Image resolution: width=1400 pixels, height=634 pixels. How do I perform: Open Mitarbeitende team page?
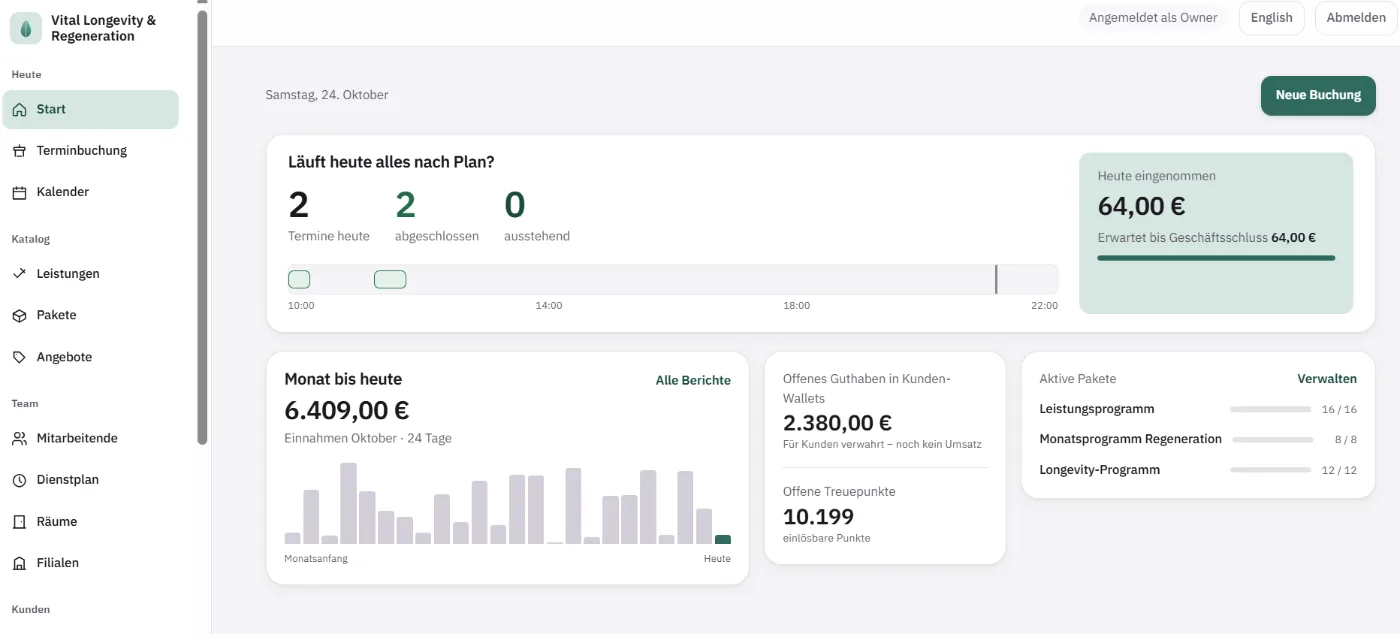click(x=90, y=439)
